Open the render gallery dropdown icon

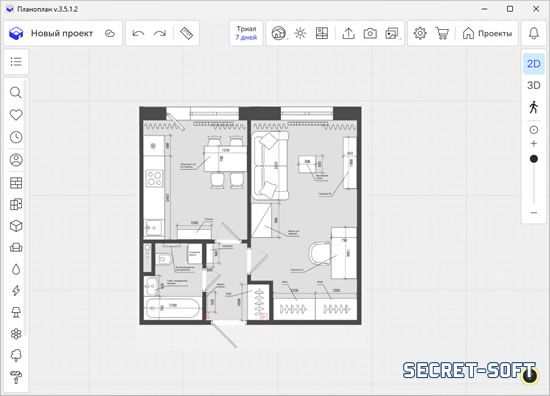(x=392, y=33)
